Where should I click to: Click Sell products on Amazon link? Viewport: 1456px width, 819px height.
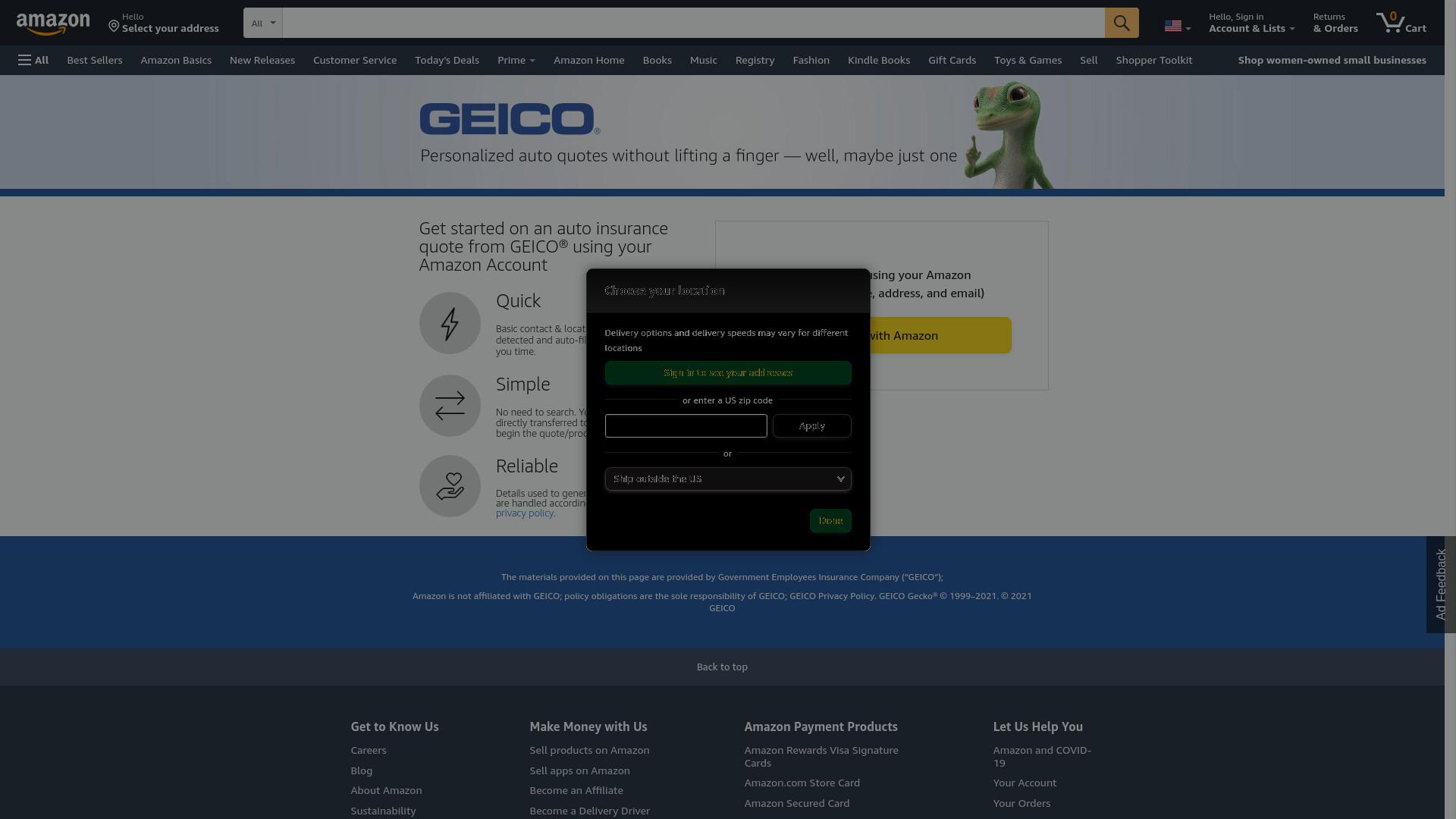point(589,751)
